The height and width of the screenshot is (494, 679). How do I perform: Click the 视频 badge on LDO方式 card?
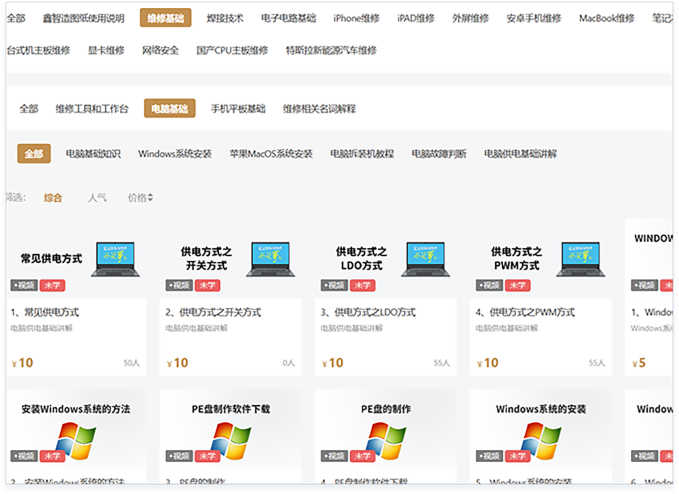click(x=334, y=285)
